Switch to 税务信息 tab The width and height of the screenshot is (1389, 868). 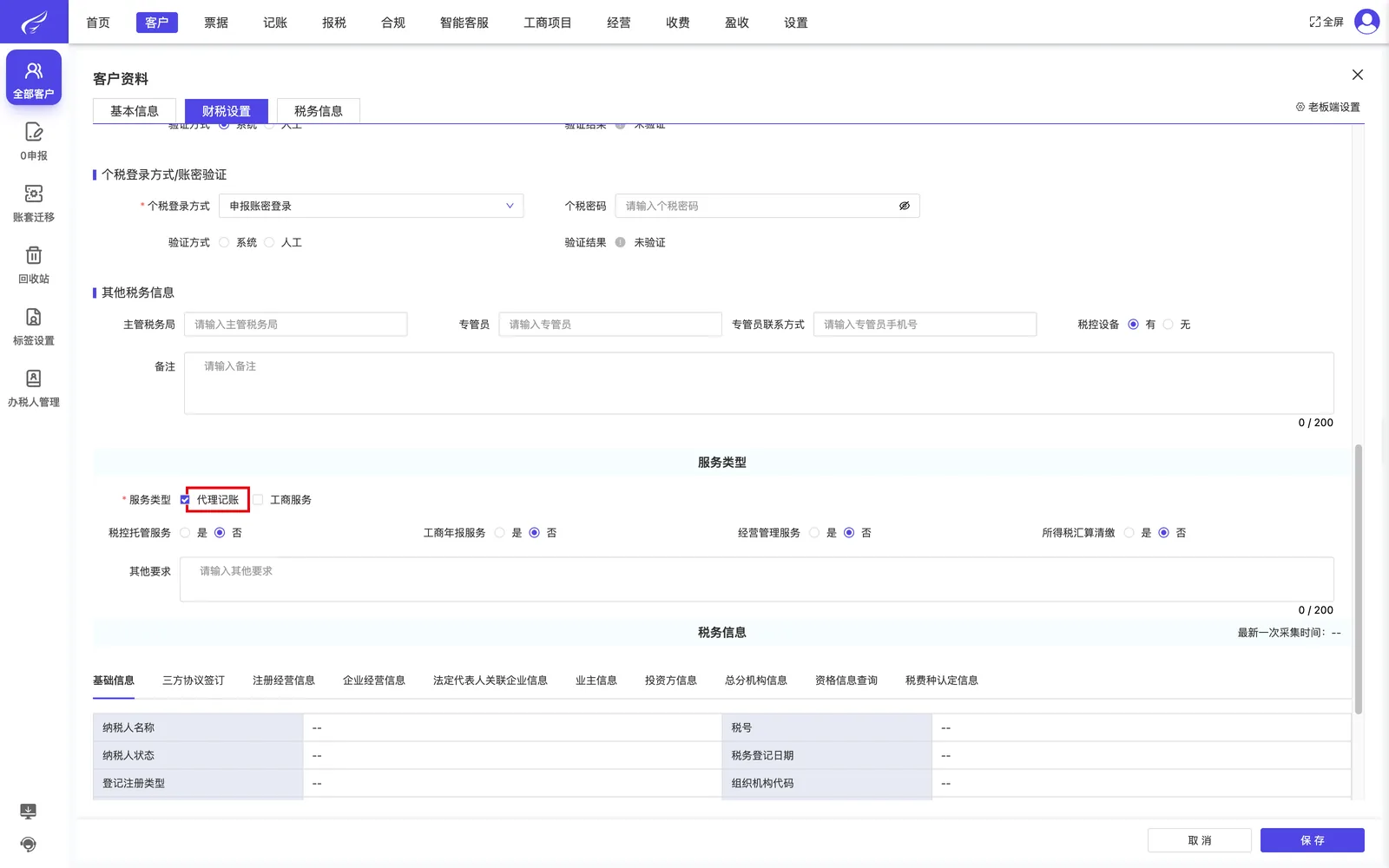pos(319,111)
